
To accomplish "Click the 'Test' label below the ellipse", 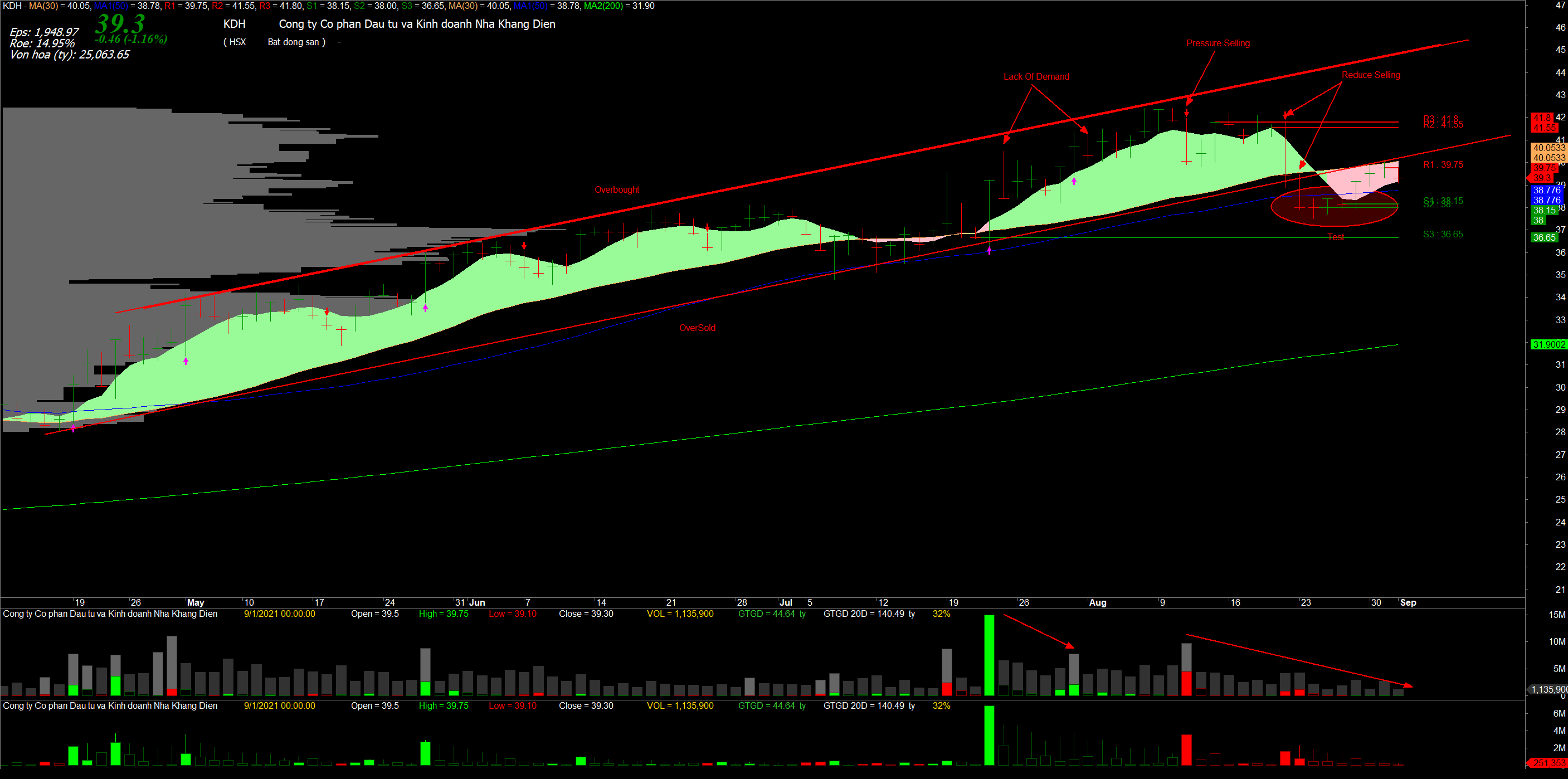I will [x=1336, y=237].
